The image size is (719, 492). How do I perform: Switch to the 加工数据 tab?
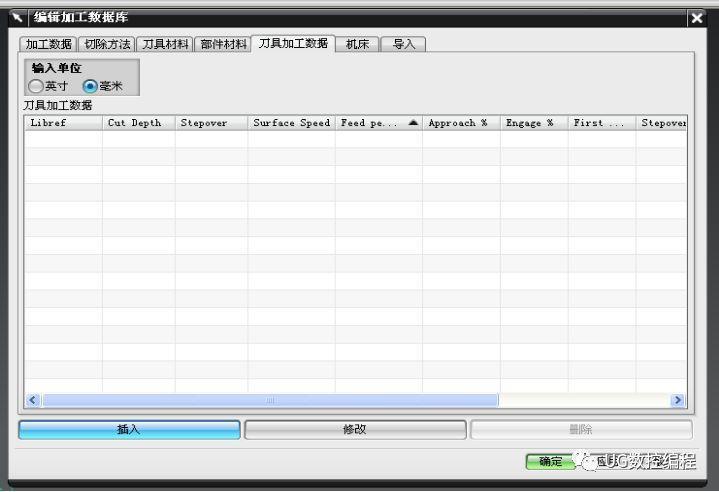click(49, 44)
